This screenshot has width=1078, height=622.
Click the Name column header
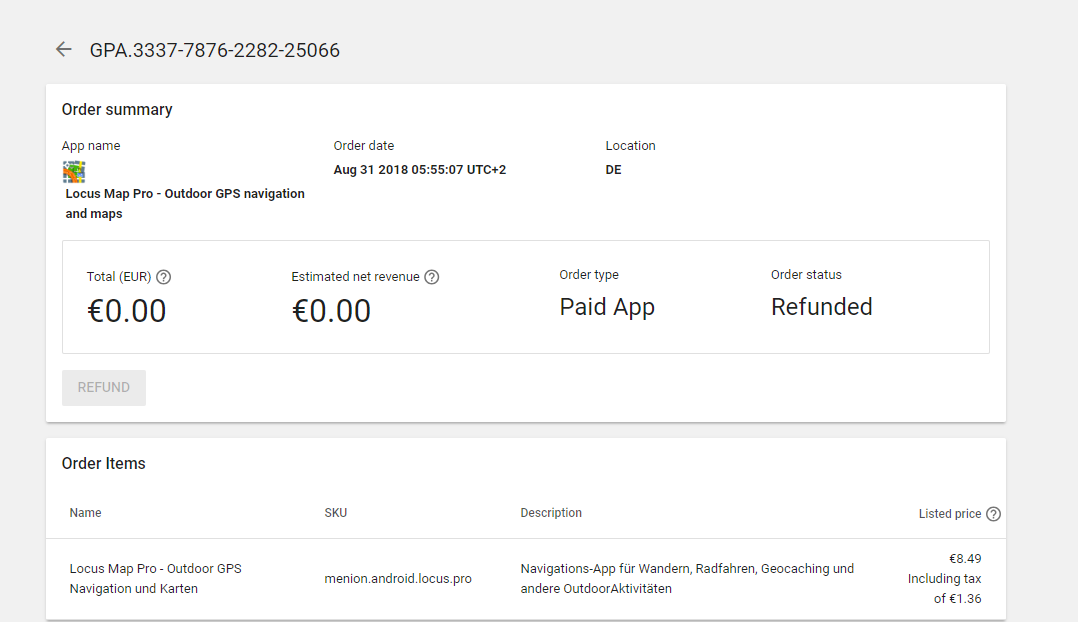(x=86, y=513)
